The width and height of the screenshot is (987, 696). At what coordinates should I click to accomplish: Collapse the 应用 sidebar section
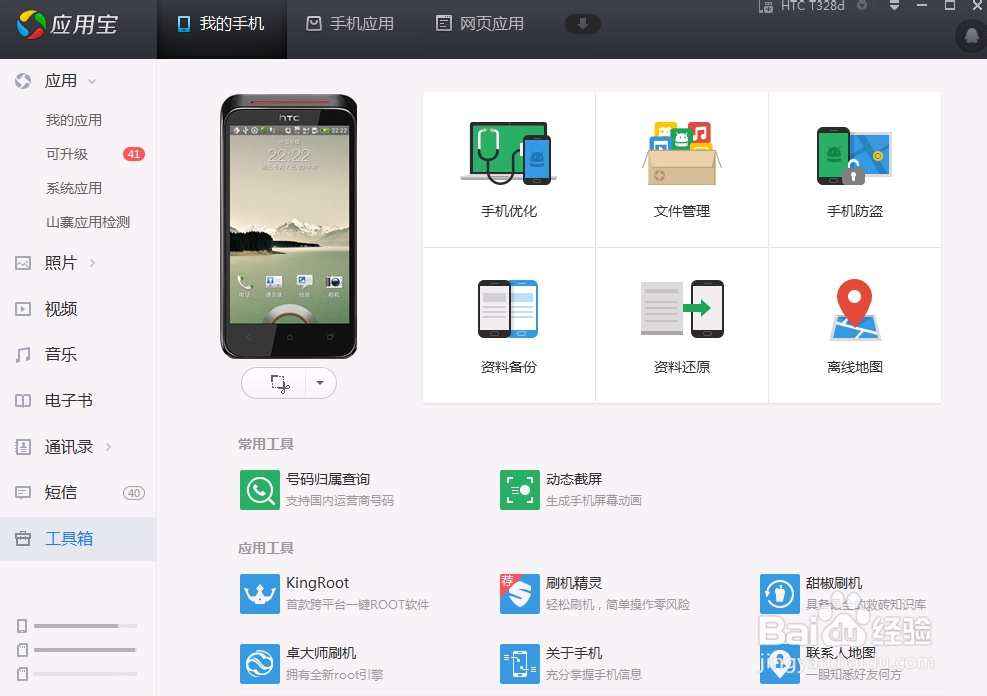(x=93, y=81)
